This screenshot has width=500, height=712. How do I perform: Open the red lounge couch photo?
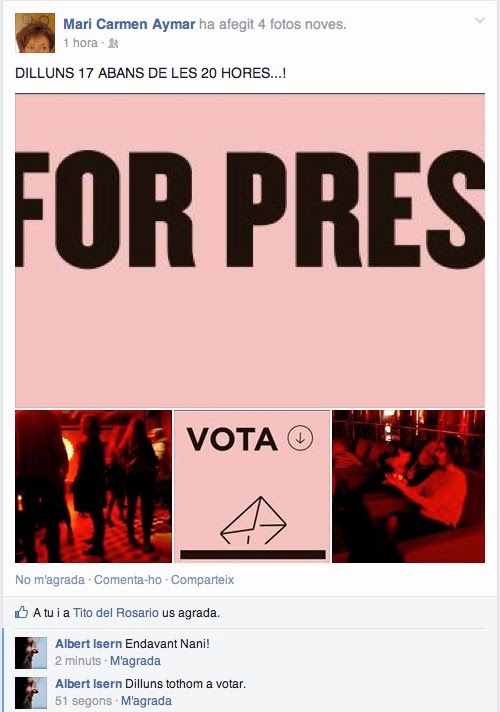click(409, 486)
